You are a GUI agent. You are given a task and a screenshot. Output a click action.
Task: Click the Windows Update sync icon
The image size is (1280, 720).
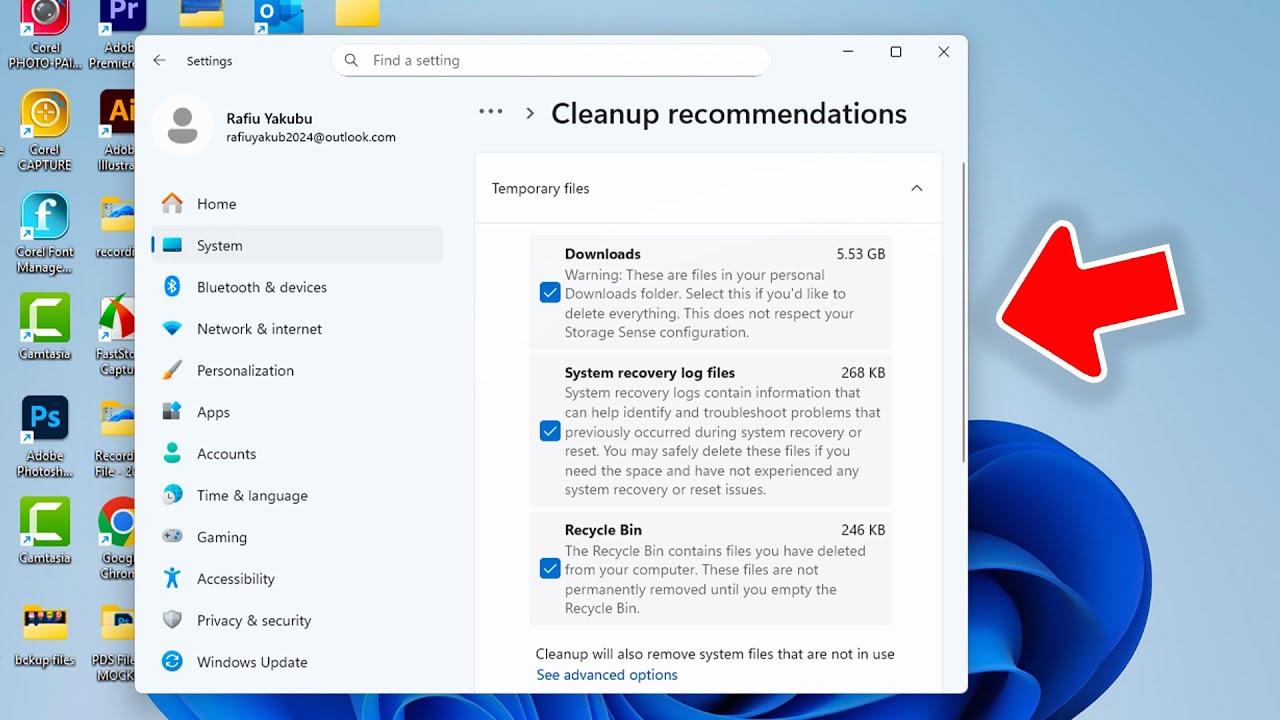172,662
